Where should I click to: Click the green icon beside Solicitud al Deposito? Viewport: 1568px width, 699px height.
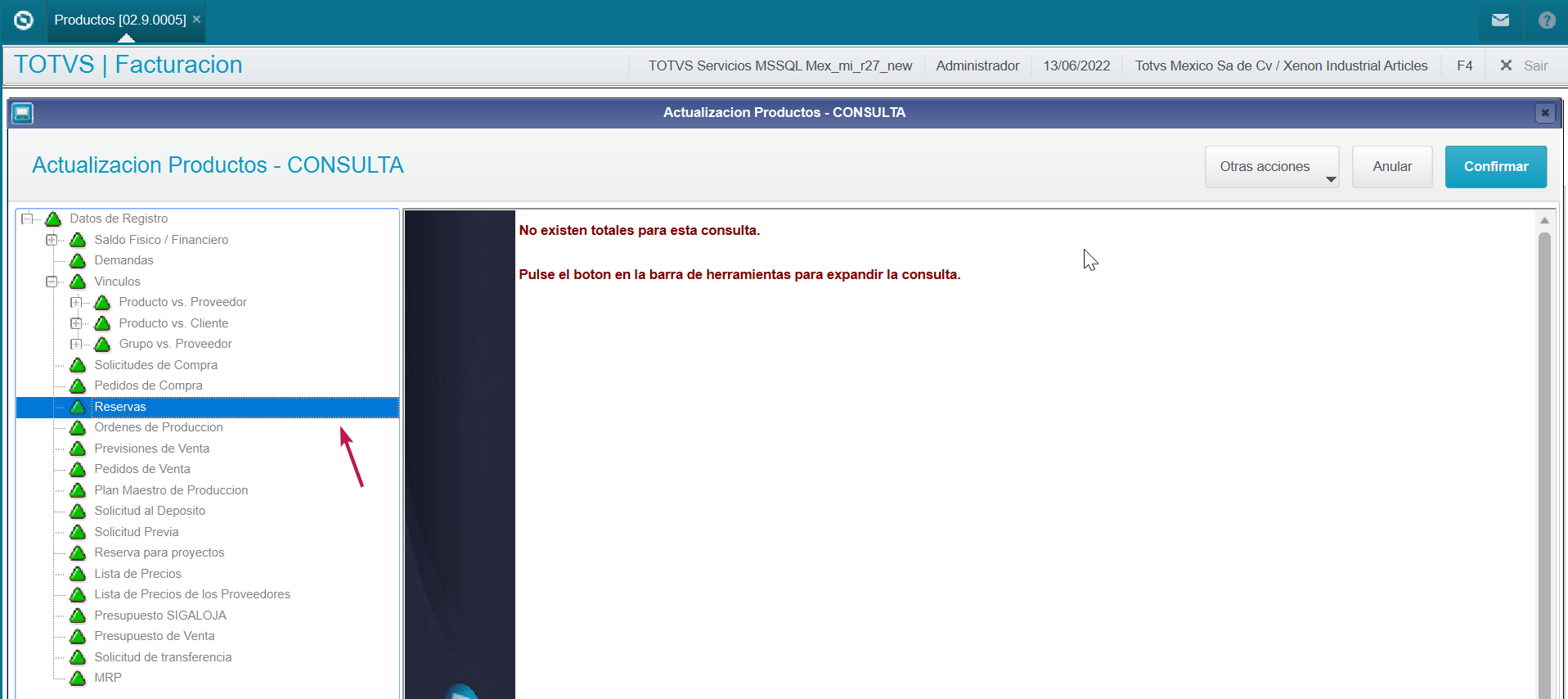click(x=78, y=511)
